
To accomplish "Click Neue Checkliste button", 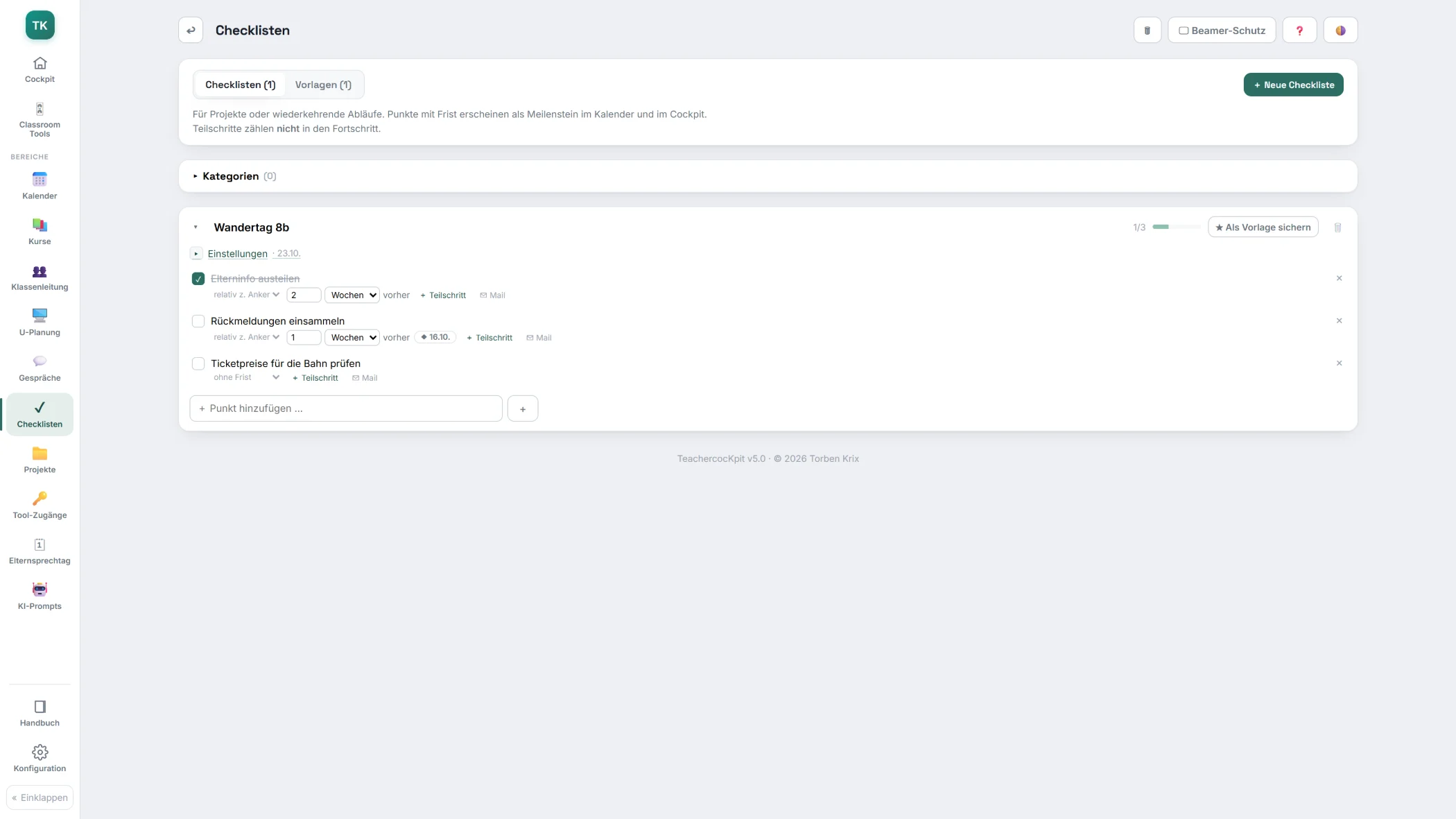I will 1293,85.
